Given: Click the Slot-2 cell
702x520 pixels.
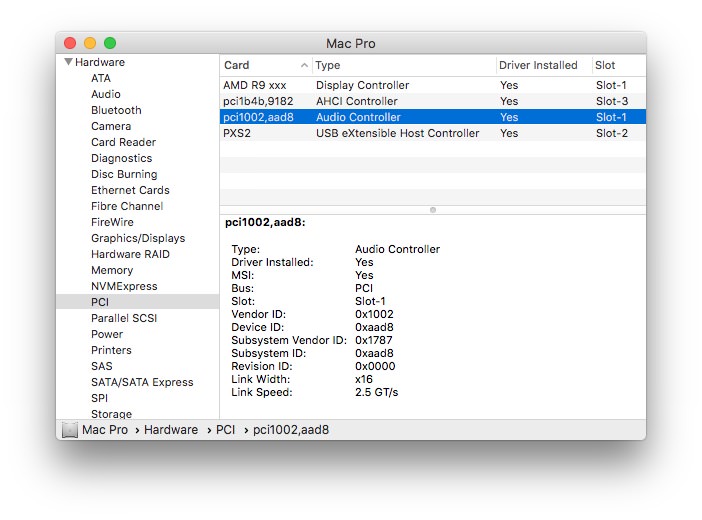Looking at the screenshot, I should [x=612, y=133].
